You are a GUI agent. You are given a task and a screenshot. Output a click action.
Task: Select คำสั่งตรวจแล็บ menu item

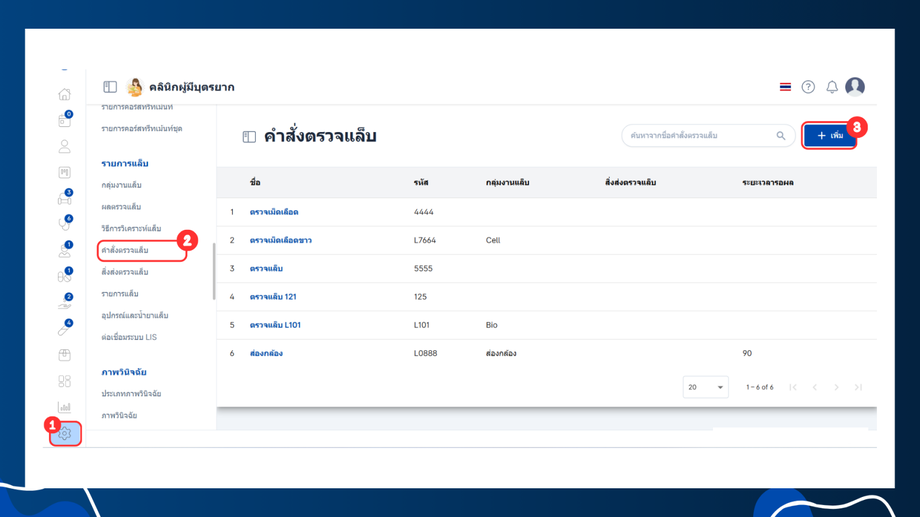tap(124, 251)
